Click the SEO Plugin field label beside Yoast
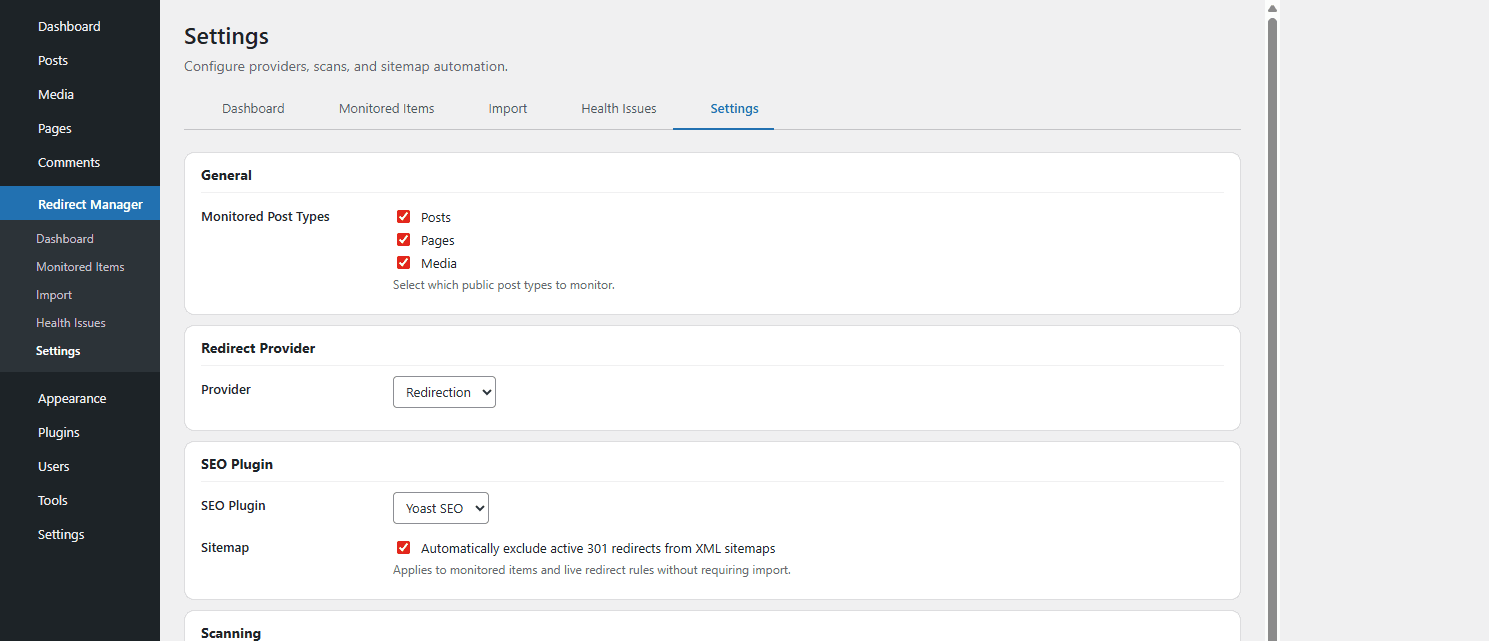 [x=233, y=505]
